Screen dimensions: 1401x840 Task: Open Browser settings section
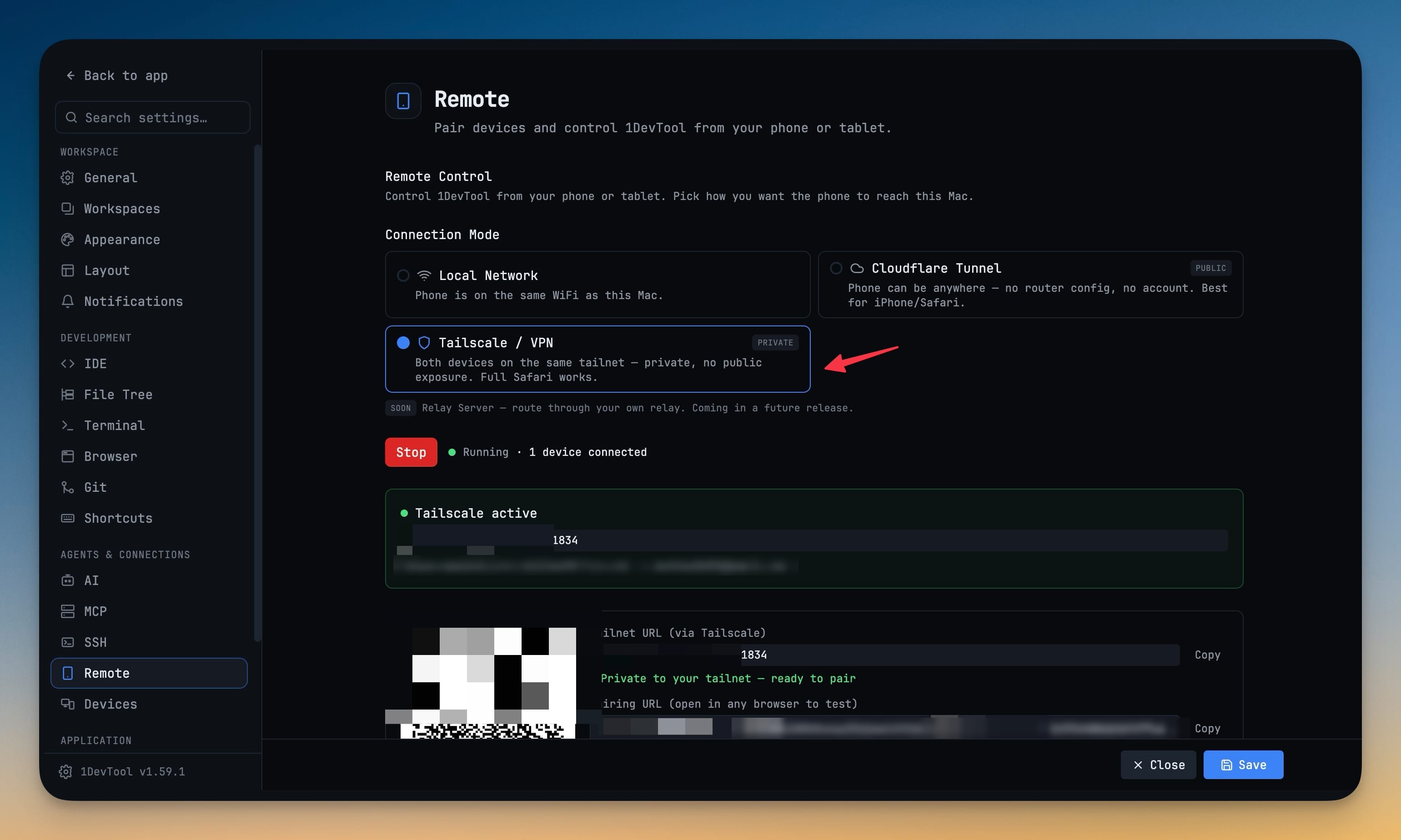[149, 456]
